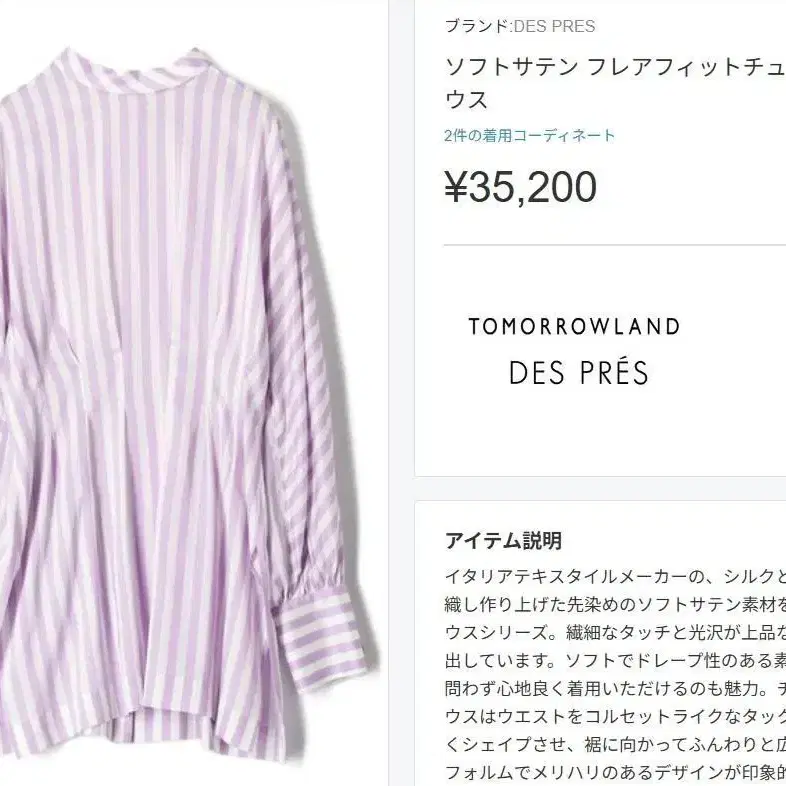Screen dimensions: 786x786
Task: Select the ¥35,200 price text
Action: click(520, 187)
